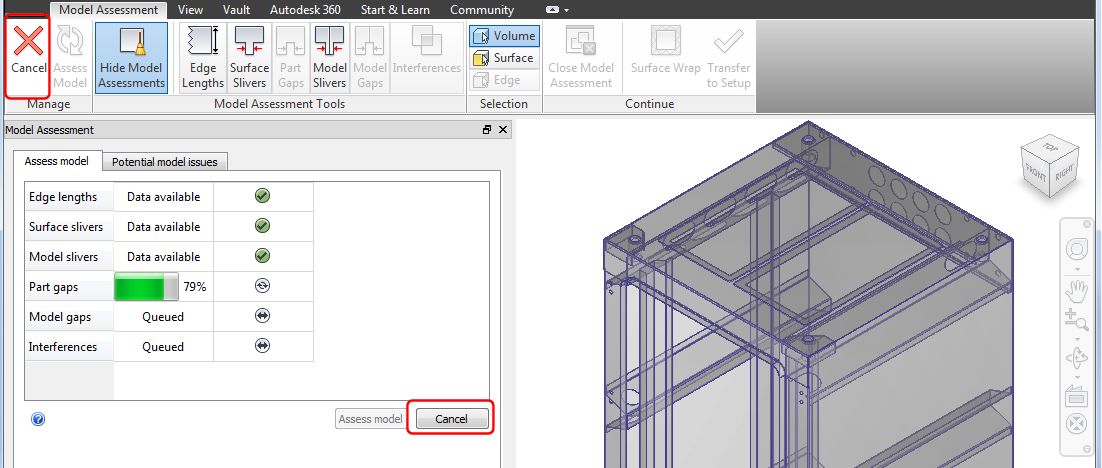The image size is (1102, 468).
Task: Click Data available for Model slivers
Action: [163, 257]
